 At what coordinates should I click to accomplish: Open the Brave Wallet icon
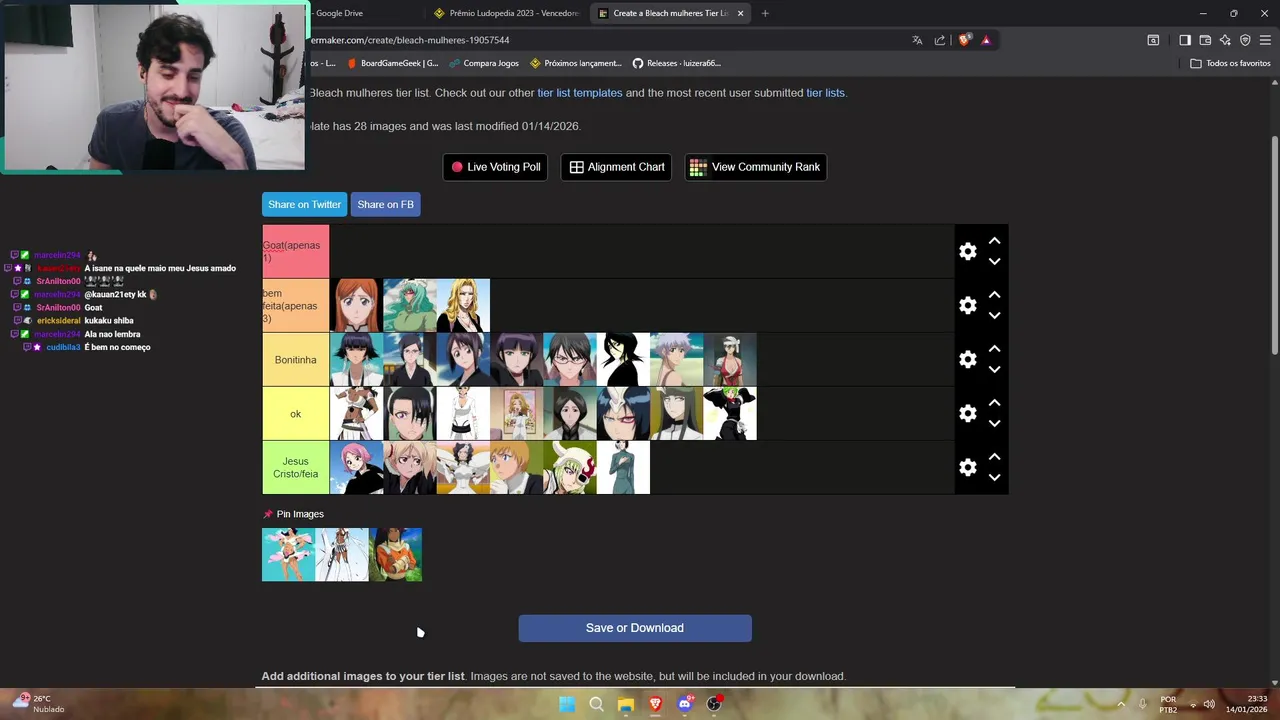pos(1205,40)
